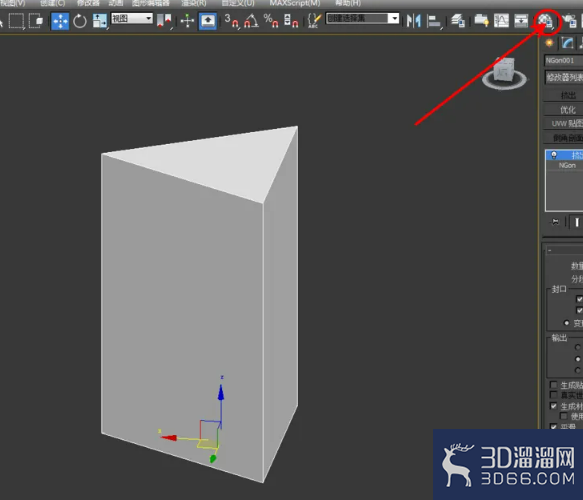The width and height of the screenshot is (583, 500).
Task: Click the 倒角剖面 modifier button
Action: 564,138
